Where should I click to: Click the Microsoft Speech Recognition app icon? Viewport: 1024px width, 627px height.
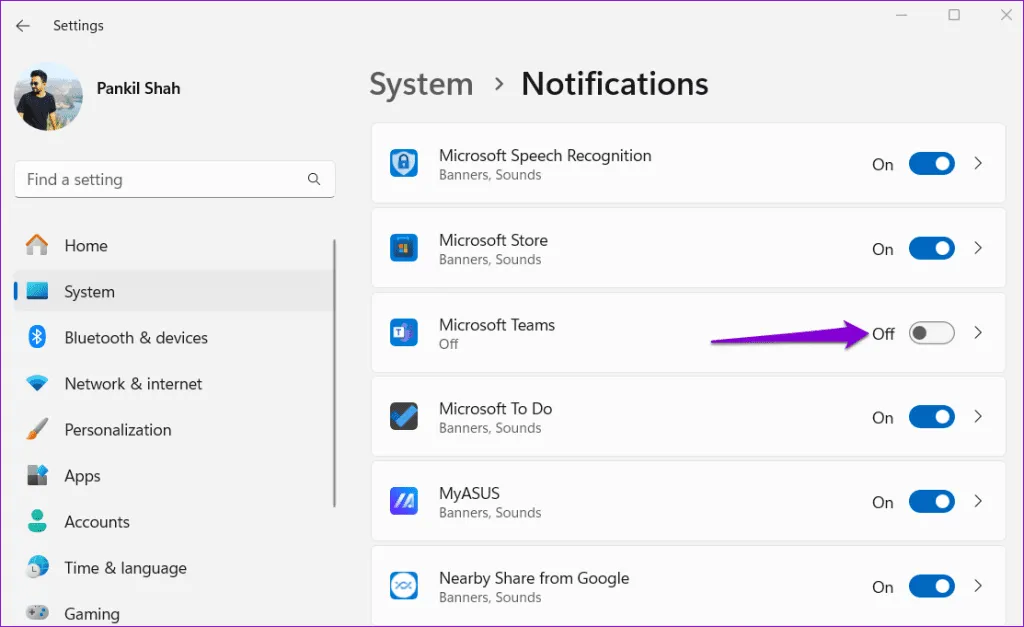(403, 164)
